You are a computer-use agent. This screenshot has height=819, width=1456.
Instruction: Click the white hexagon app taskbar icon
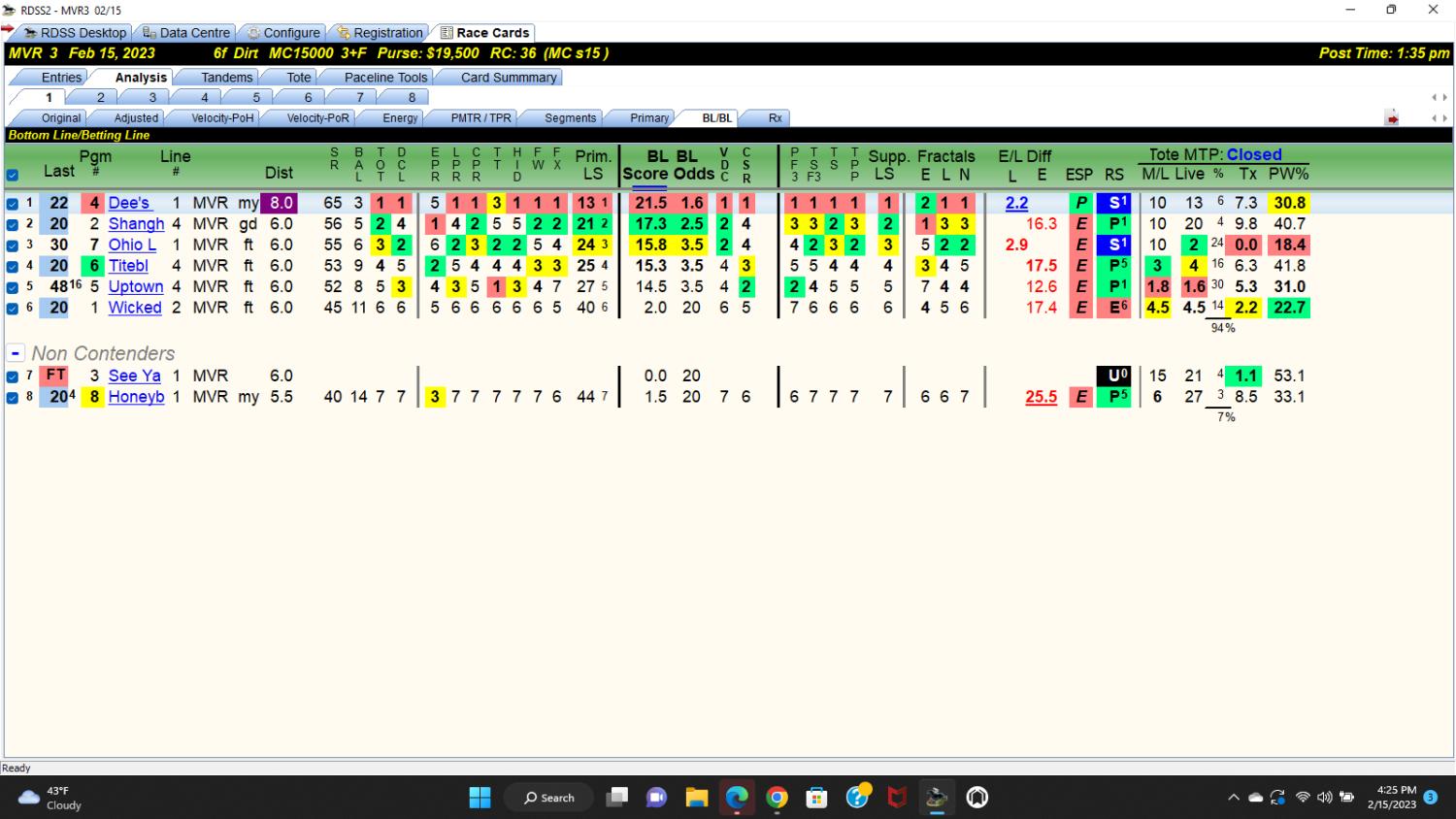point(977,798)
